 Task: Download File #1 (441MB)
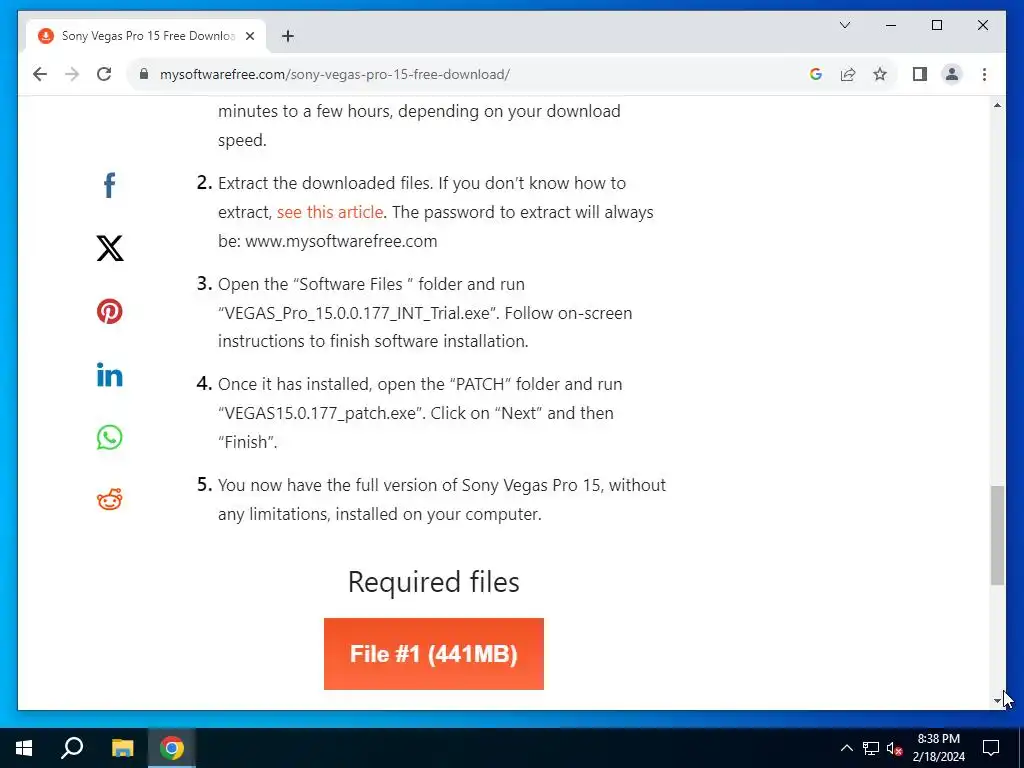click(434, 654)
